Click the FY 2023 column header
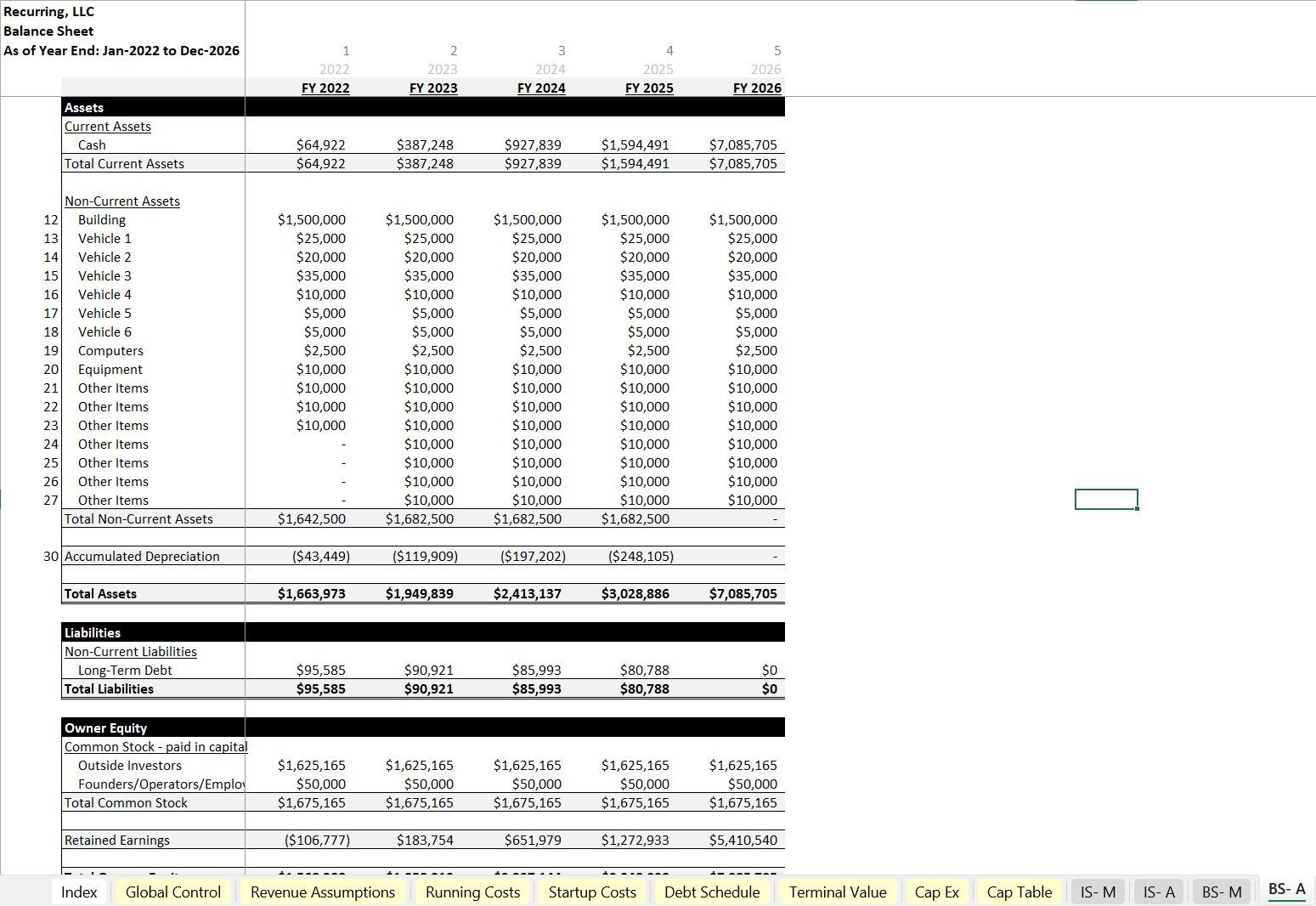1316x906 pixels. tap(433, 88)
